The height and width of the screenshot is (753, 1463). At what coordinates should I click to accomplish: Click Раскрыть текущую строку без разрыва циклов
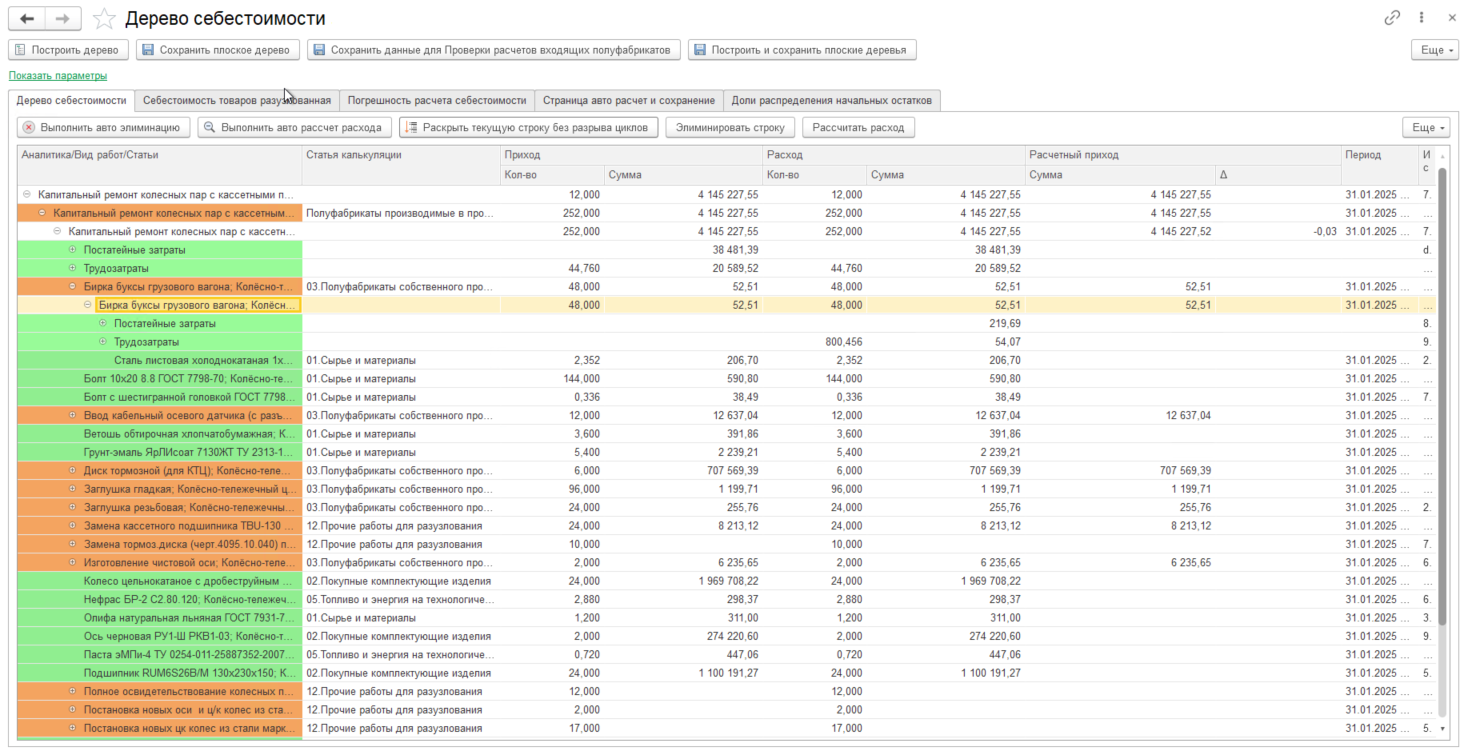tap(529, 128)
